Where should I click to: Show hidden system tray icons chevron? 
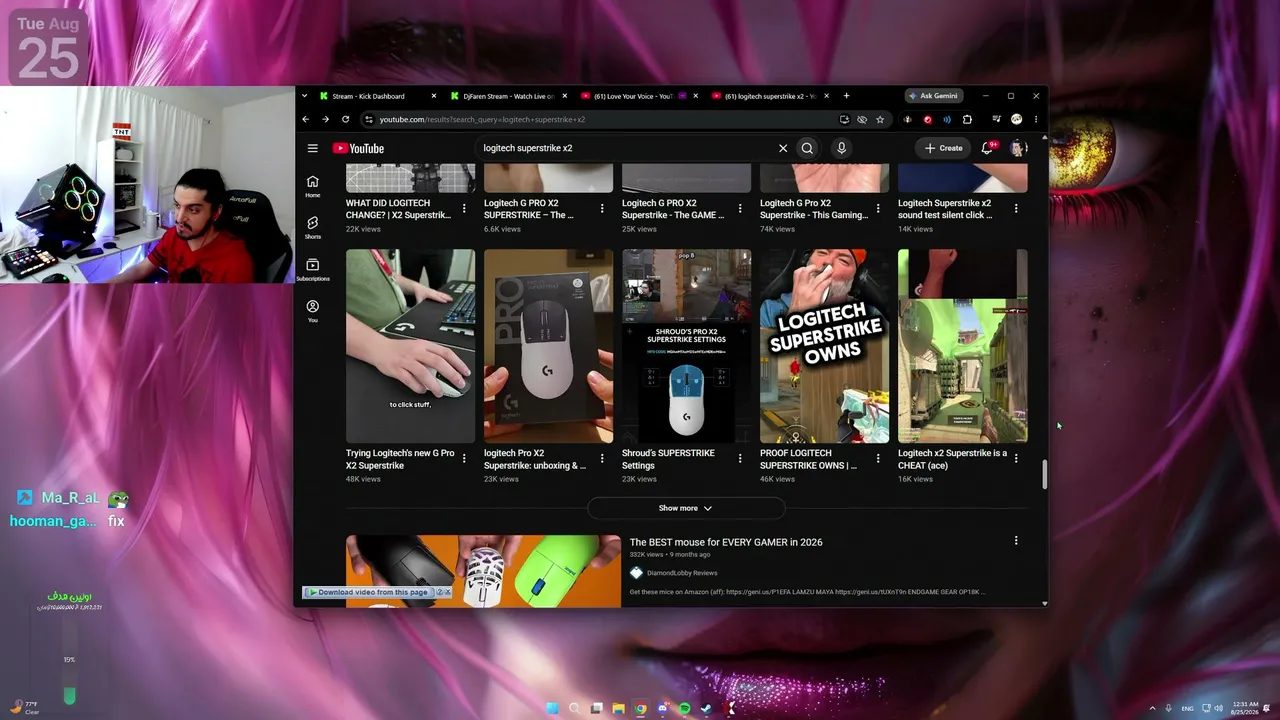[x=1152, y=709]
